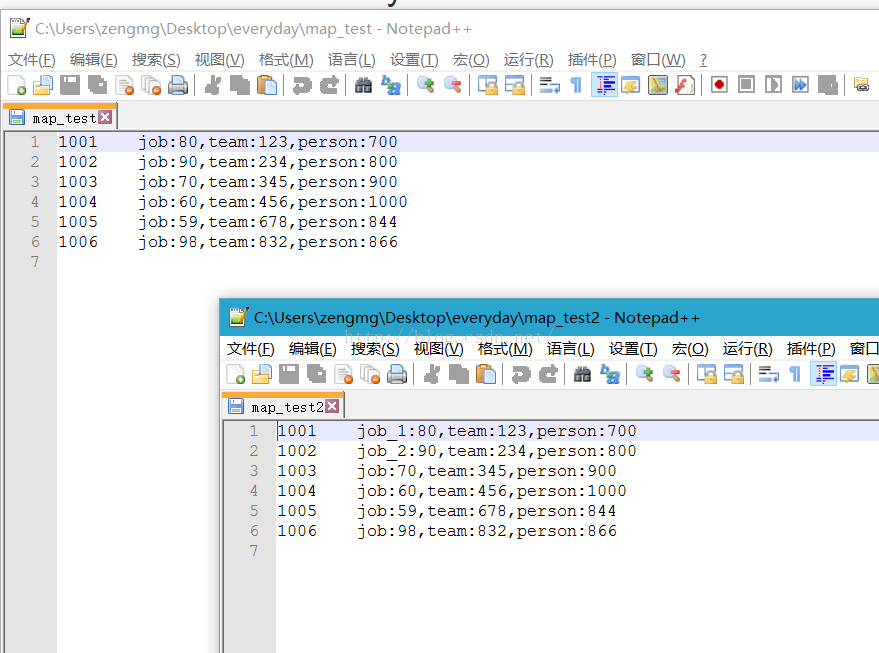This screenshot has width=879, height=653.
Task: Open the ? help menu in map_test window
Action: pos(703,59)
